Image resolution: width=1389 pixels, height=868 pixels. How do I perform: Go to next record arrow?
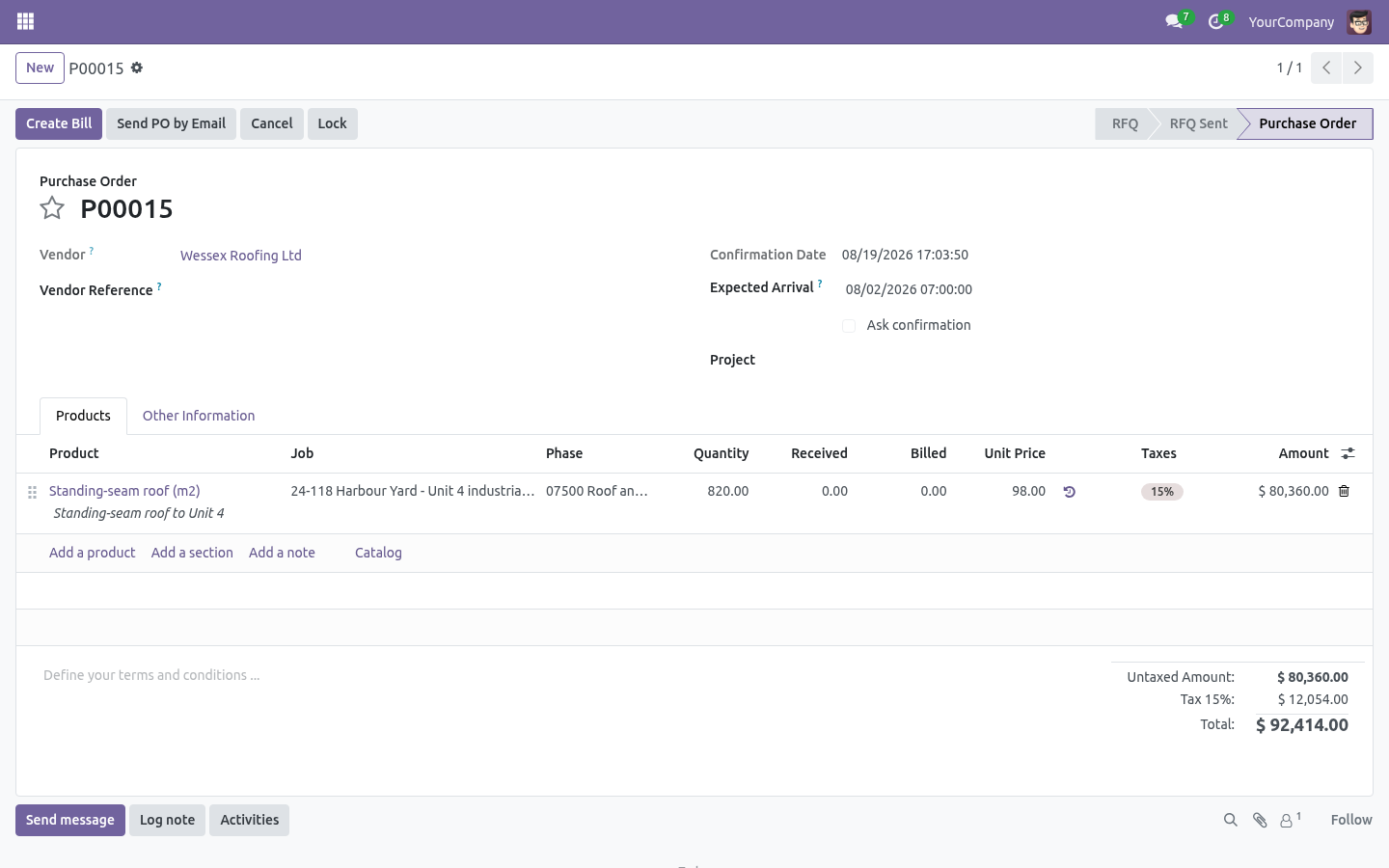point(1357,68)
